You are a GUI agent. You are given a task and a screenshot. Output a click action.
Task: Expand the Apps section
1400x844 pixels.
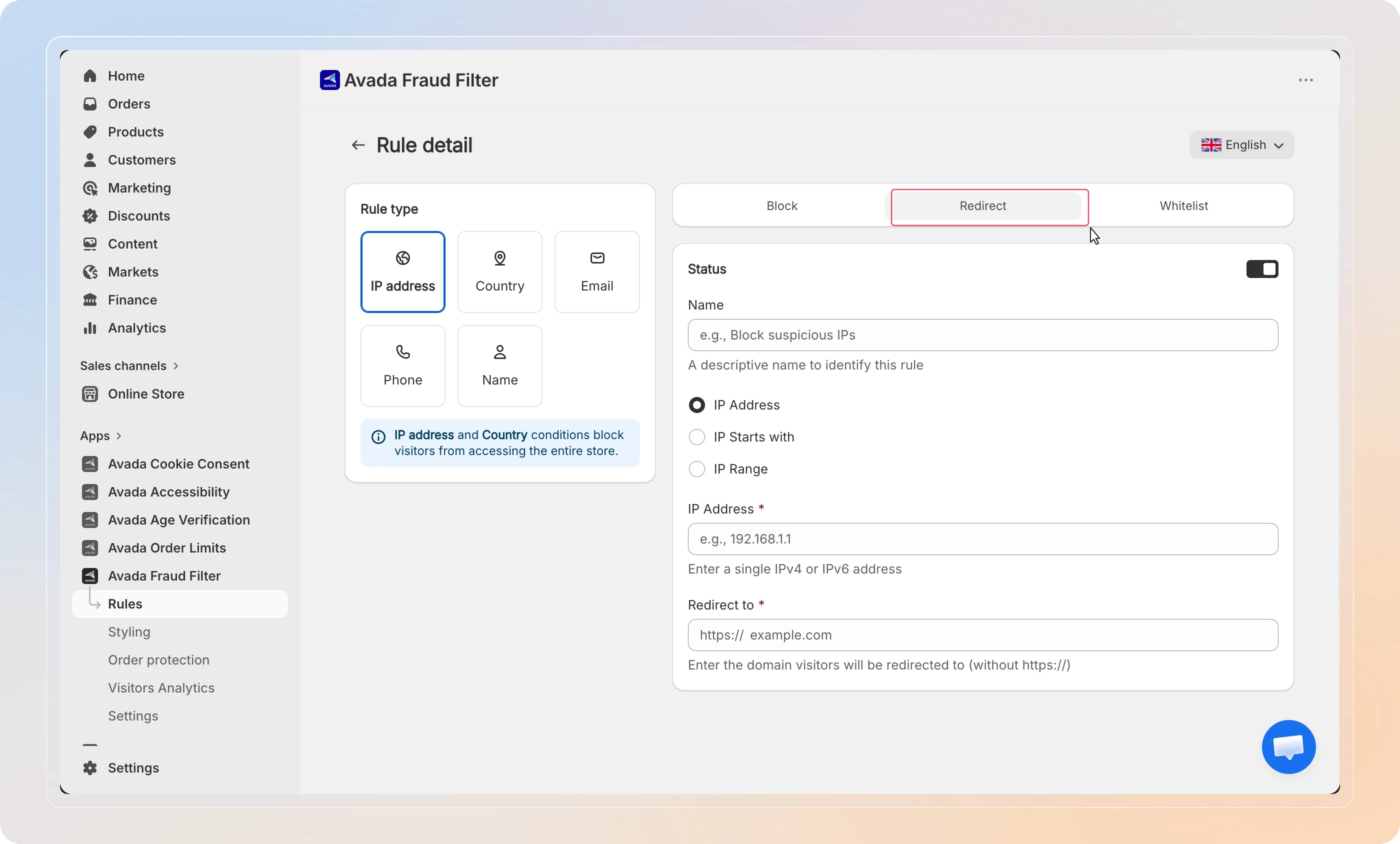(100, 436)
